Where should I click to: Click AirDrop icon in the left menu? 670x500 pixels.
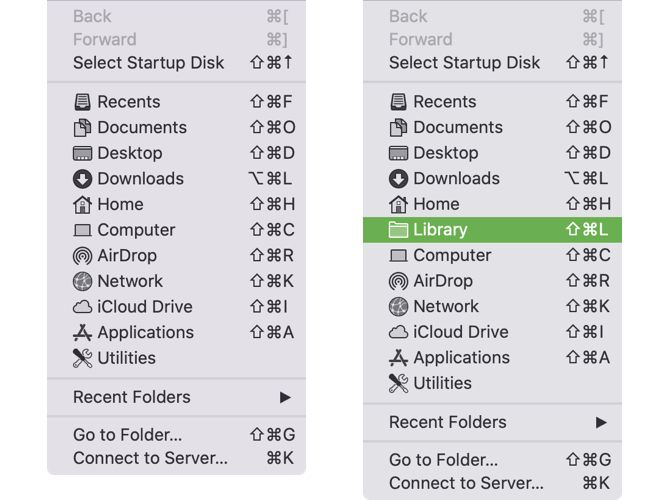[82, 256]
